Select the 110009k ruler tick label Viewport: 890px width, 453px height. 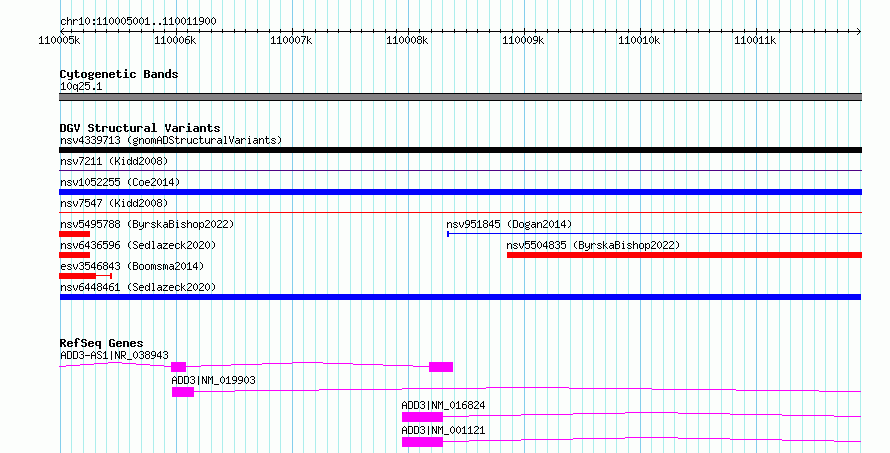(x=523, y=40)
